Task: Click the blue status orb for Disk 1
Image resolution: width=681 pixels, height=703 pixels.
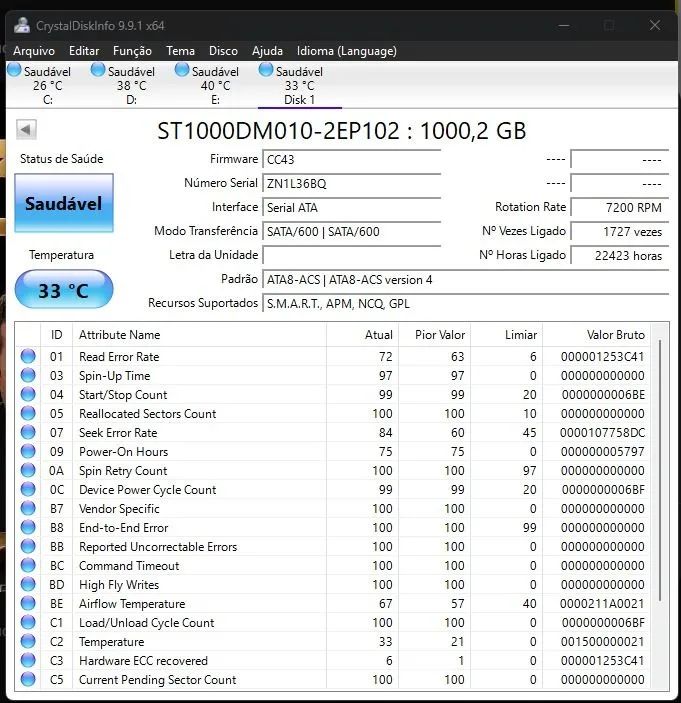Action: (x=265, y=70)
